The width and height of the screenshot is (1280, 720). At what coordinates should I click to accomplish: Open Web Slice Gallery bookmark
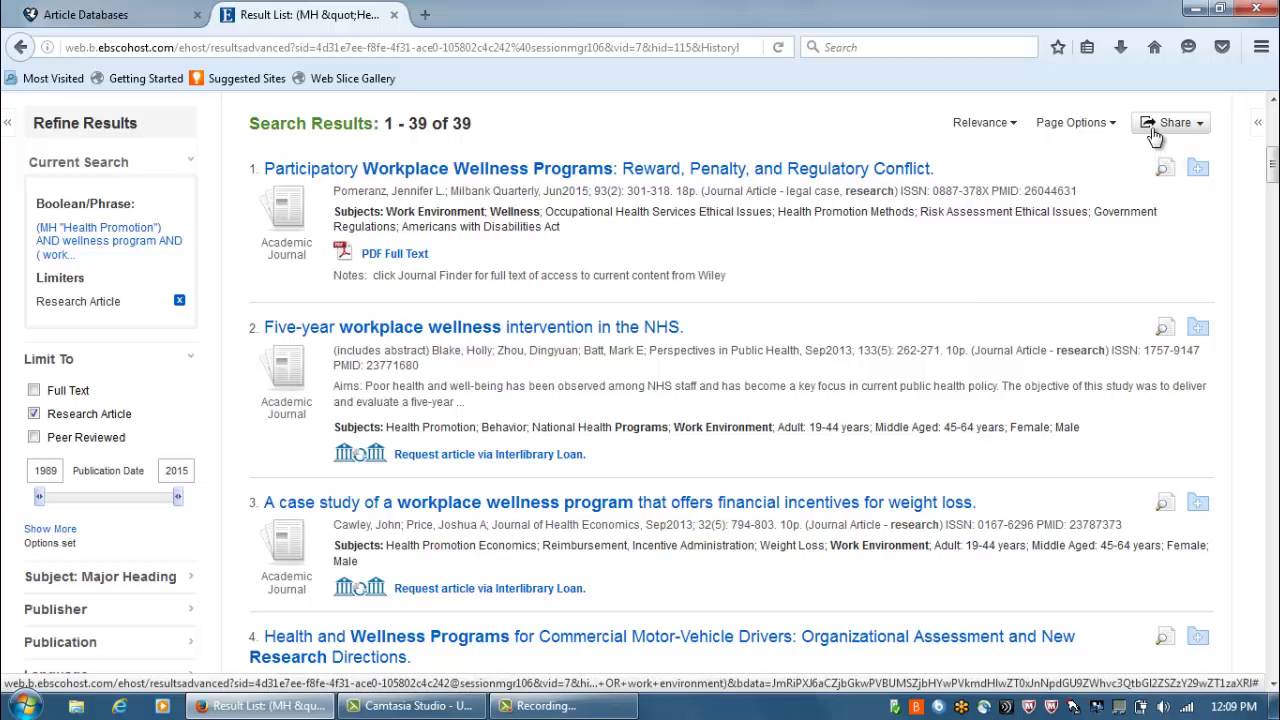pos(343,78)
